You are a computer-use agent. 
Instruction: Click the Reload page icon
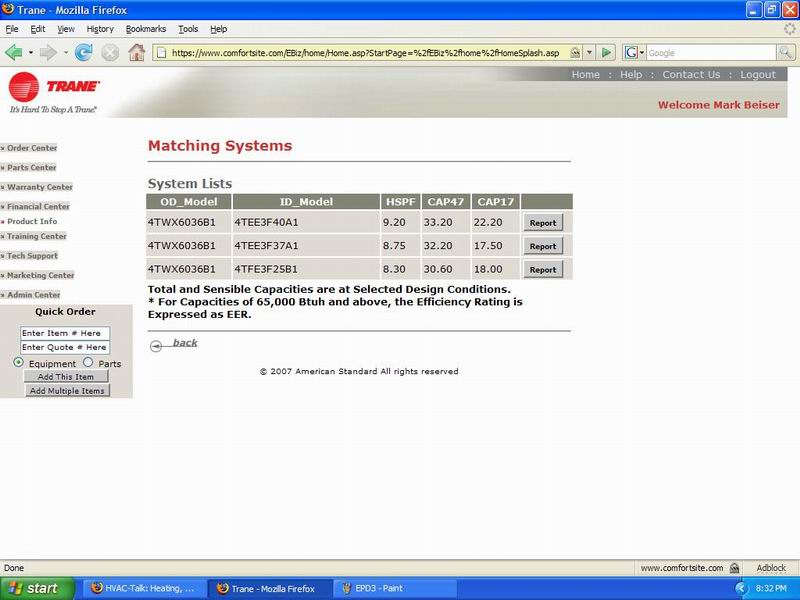click(84, 52)
